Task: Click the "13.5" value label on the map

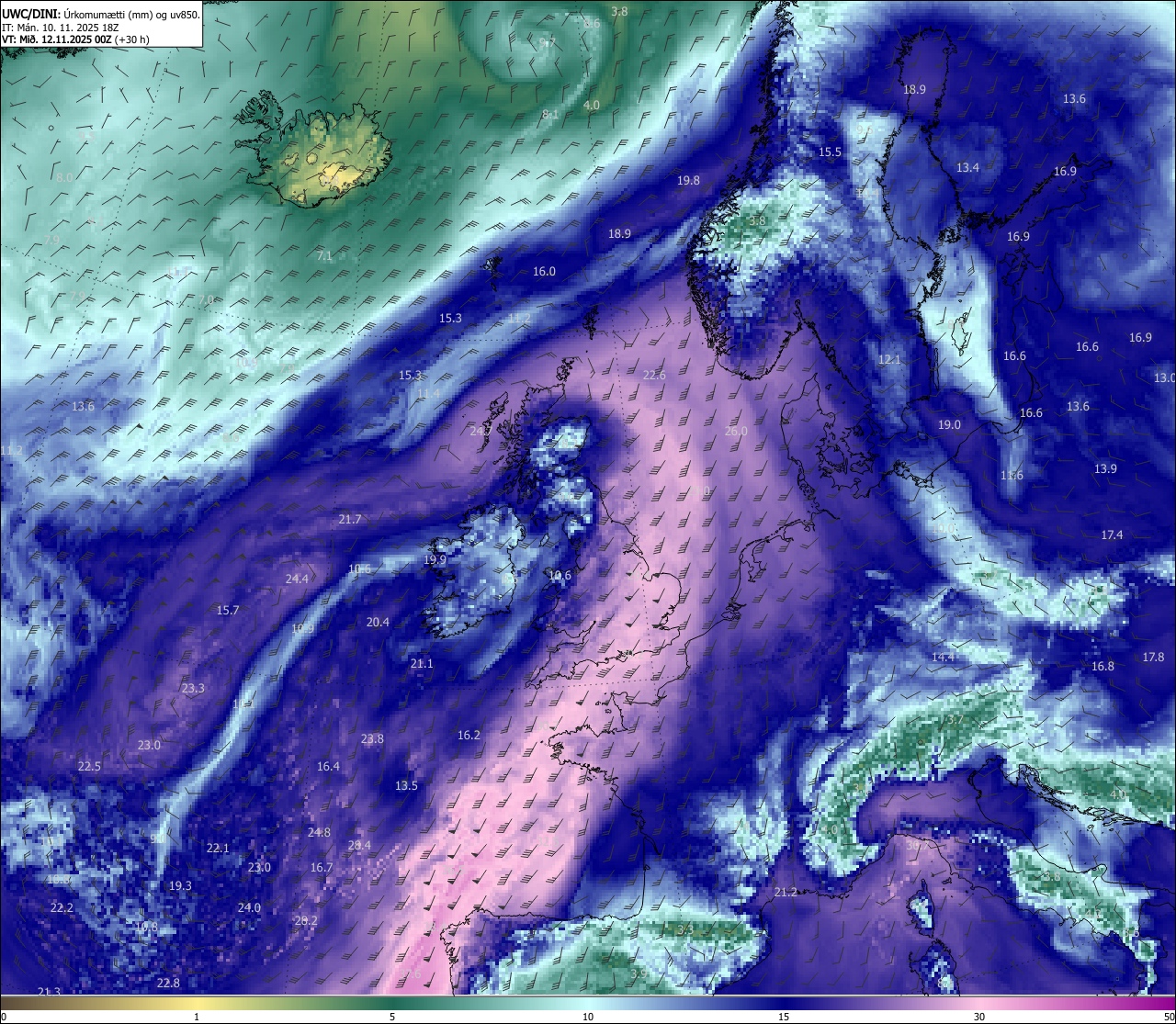Action: 406,786
